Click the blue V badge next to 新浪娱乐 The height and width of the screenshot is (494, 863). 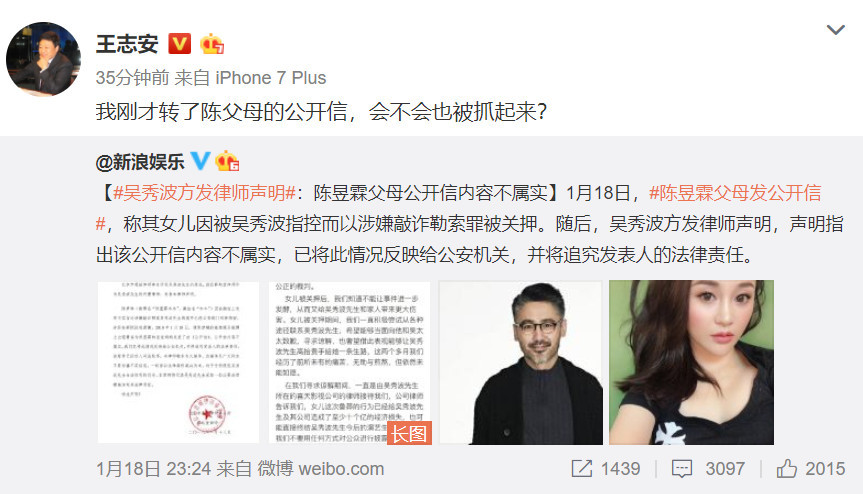pos(200,161)
